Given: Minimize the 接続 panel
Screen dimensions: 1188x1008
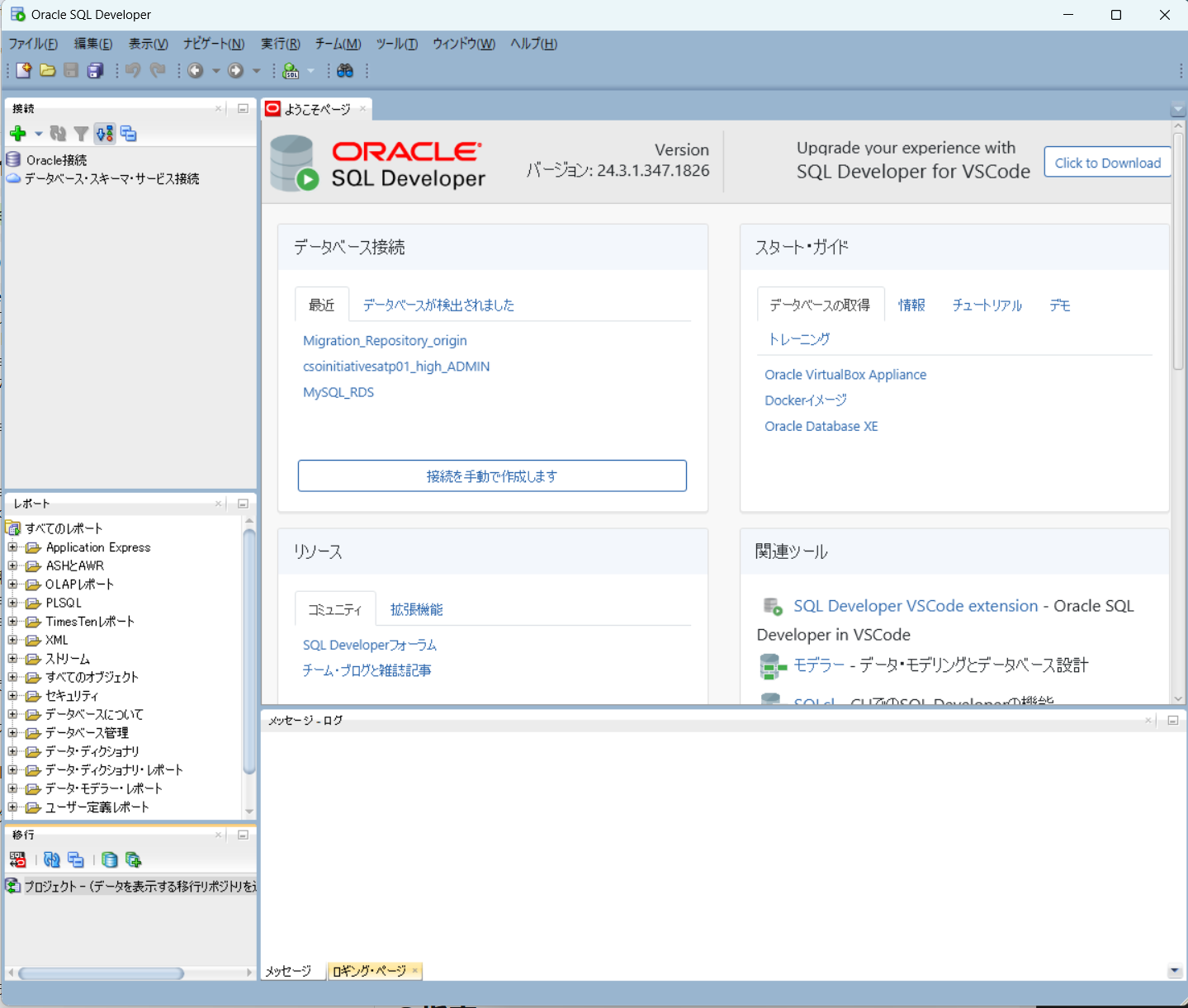Looking at the screenshot, I should point(243,108).
